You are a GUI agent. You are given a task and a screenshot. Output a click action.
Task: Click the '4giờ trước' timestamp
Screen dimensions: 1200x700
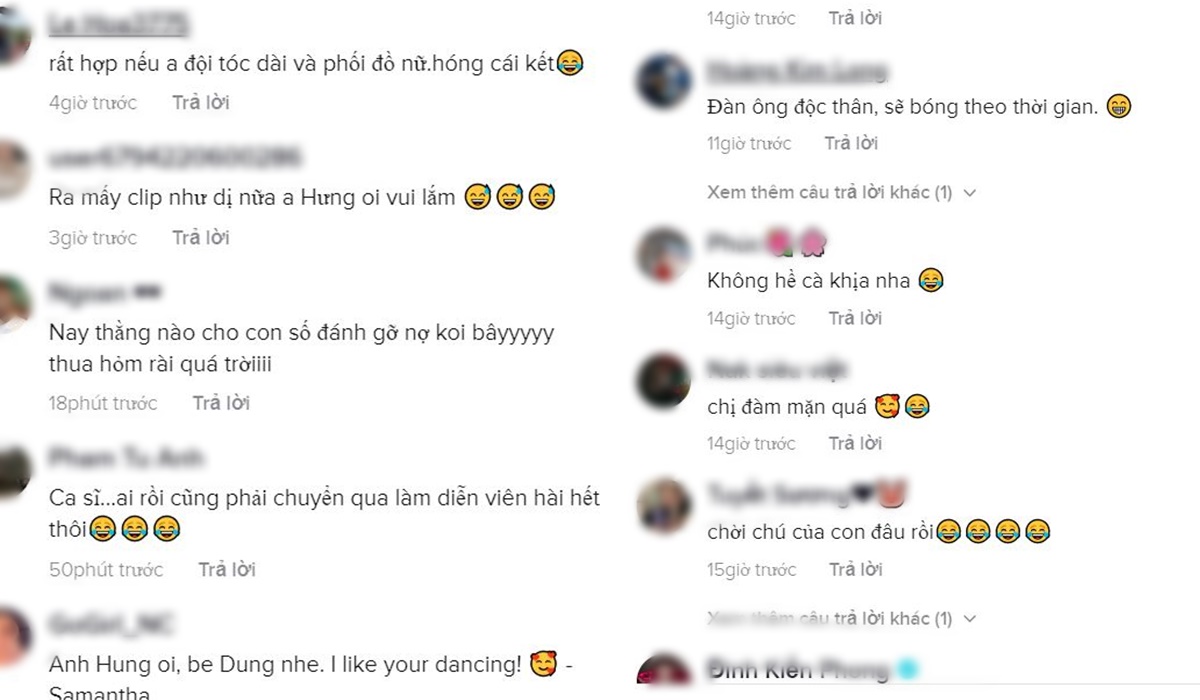(93, 103)
